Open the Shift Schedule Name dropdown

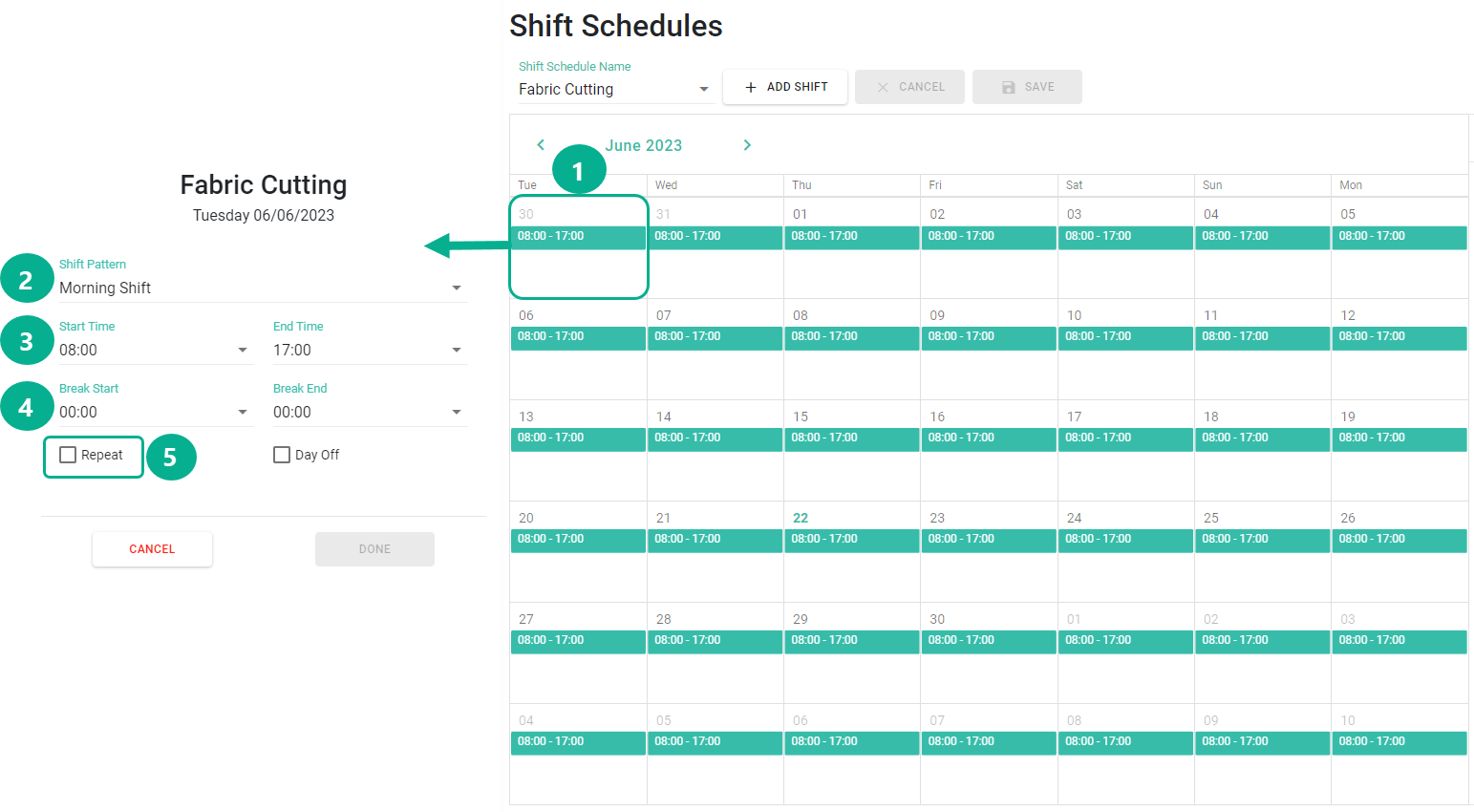[x=704, y=89]
